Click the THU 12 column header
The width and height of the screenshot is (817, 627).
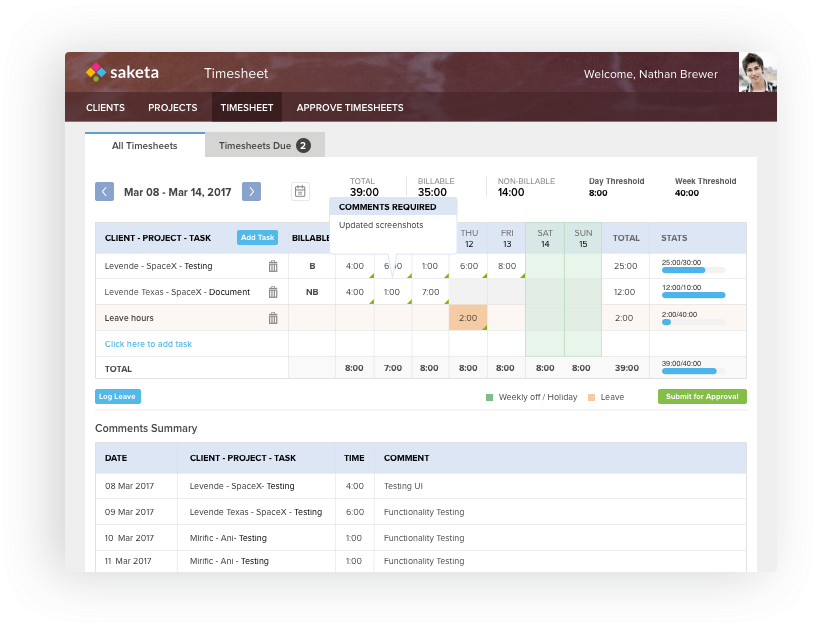pos(469,238)
